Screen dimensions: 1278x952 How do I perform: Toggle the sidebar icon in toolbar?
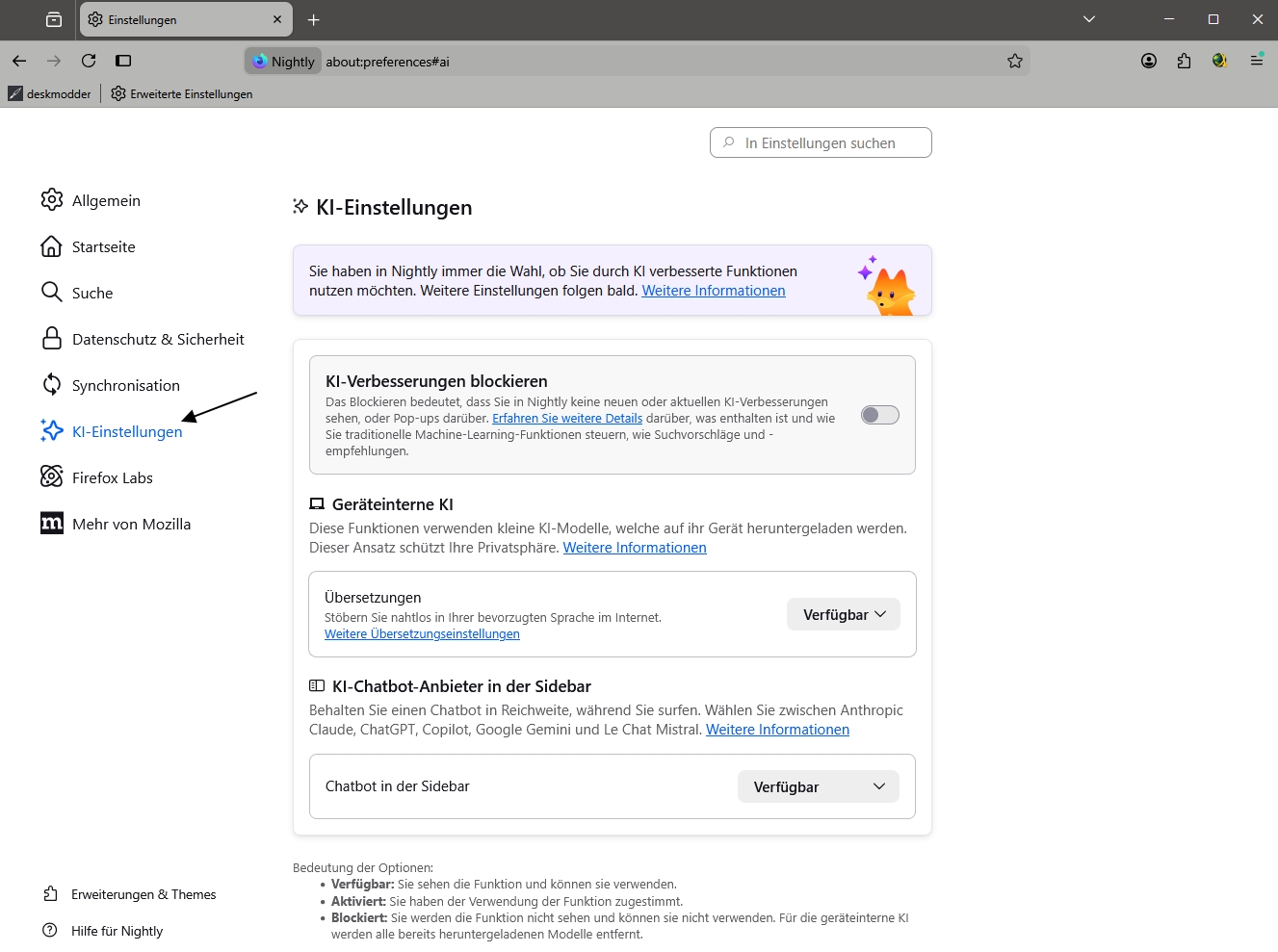pos(123,61)
